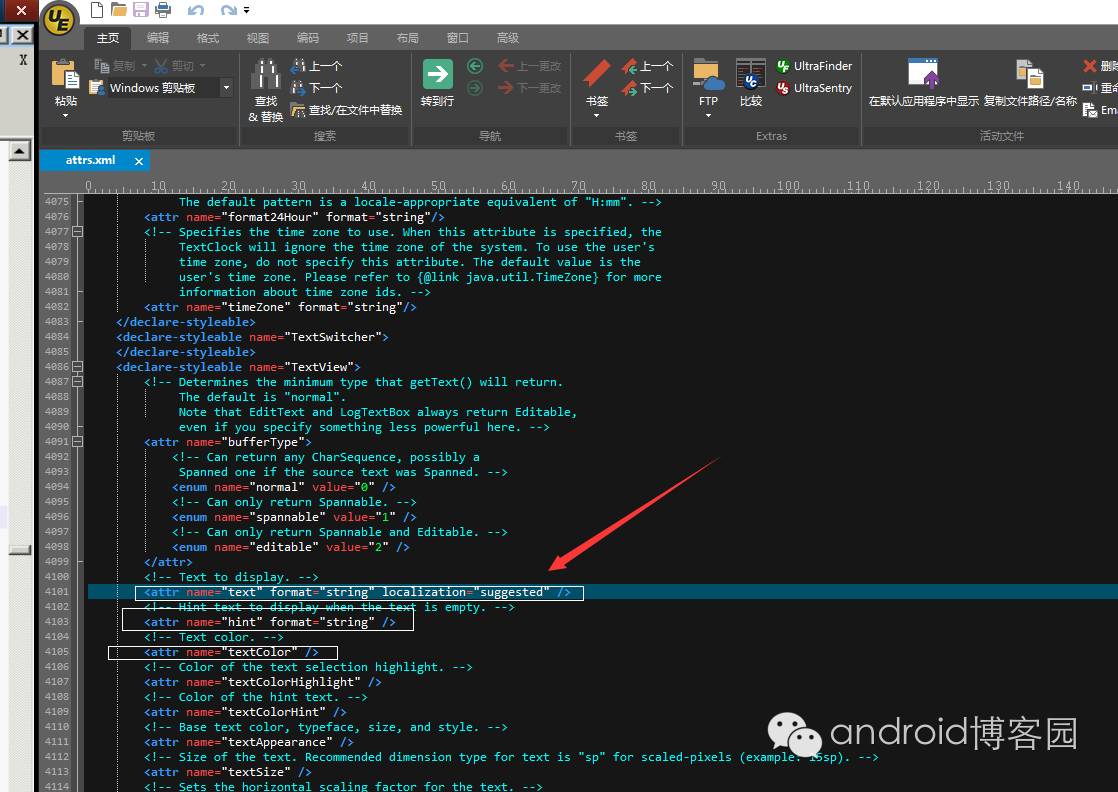Viewport: 1118px width, 792px height.
Task: Click the attr name="textColor" code line
Action: 231,652
